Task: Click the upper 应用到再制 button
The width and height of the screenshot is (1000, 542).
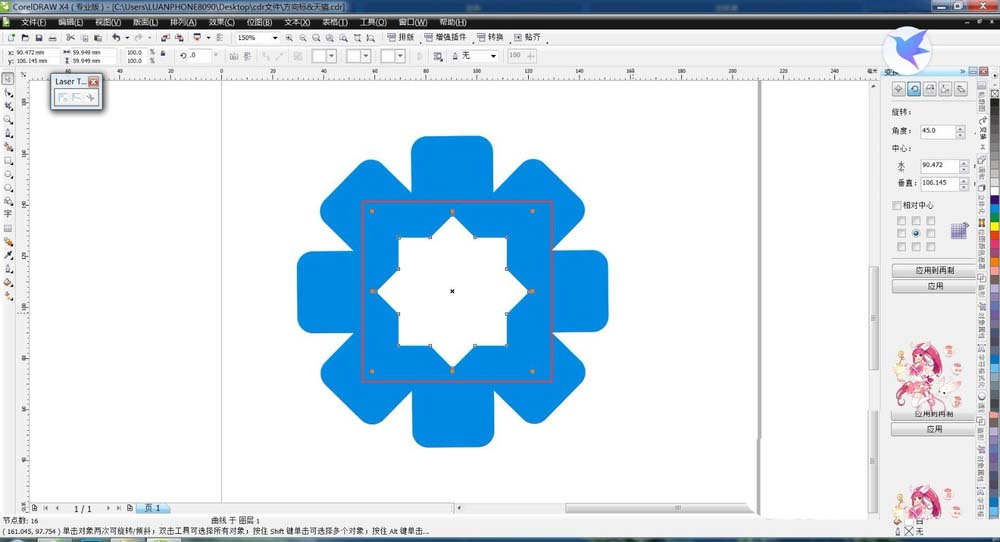Action: [x=933, y=271]
